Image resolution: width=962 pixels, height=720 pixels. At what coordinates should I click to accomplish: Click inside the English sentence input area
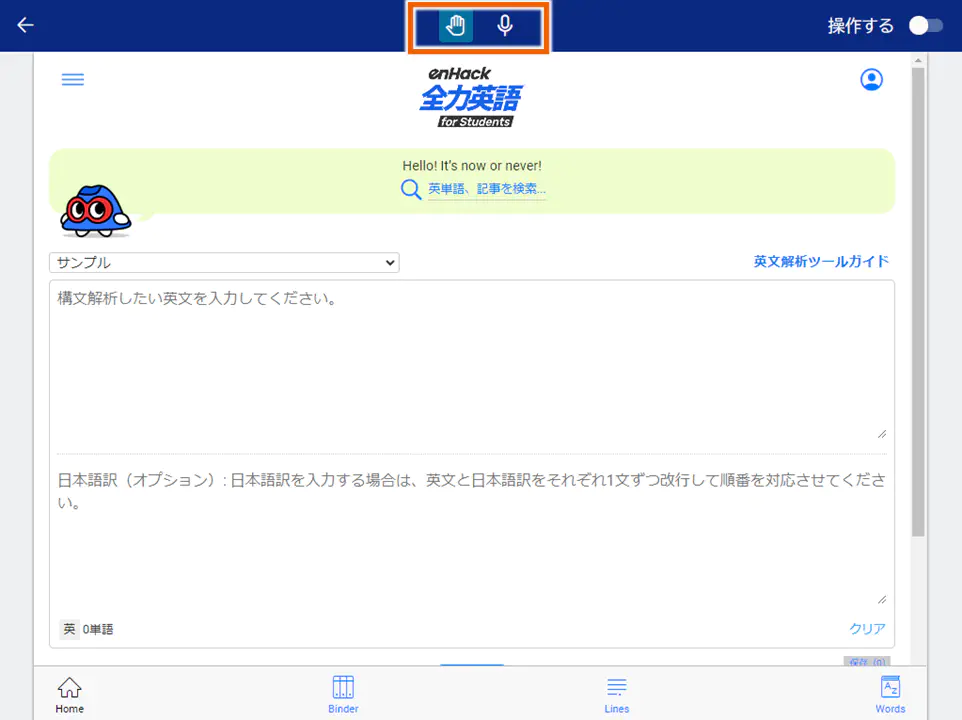470,360
